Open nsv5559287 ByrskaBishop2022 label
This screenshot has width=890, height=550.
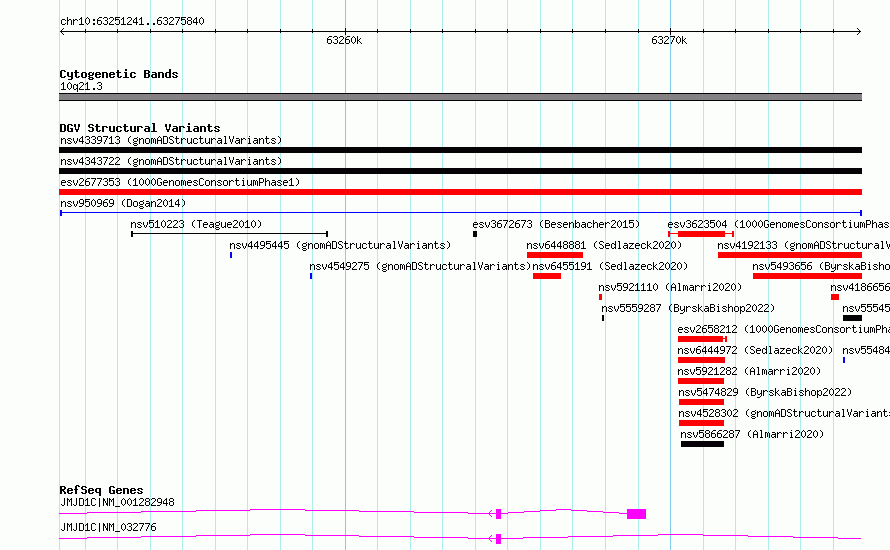[x=688, y=308]
